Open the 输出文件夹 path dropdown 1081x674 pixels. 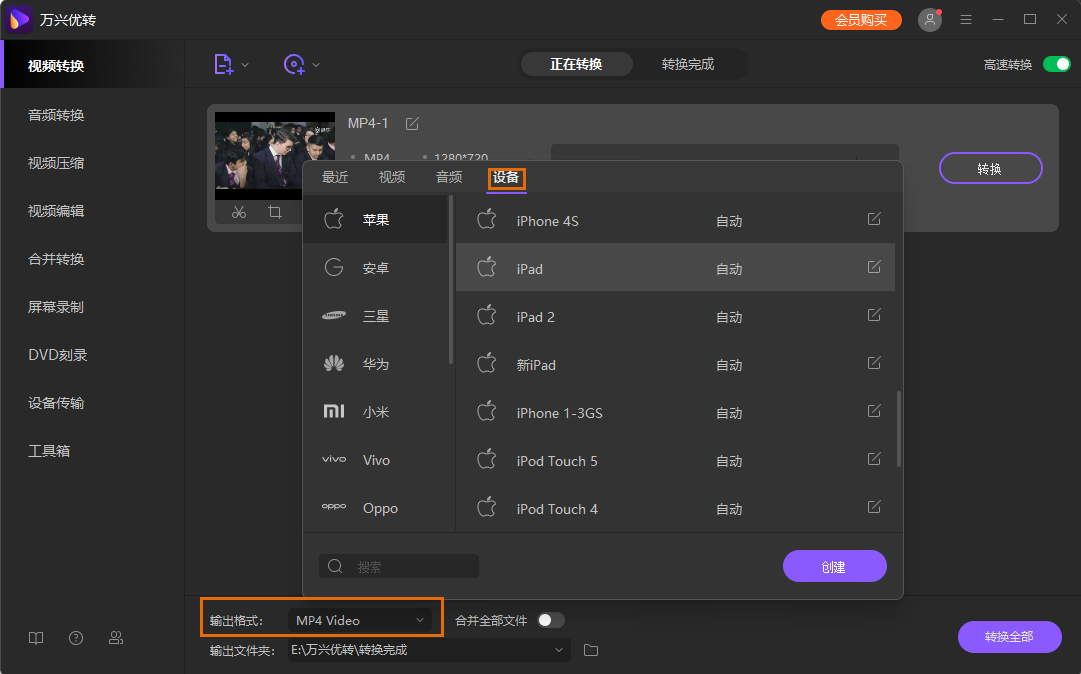point(429,650)
